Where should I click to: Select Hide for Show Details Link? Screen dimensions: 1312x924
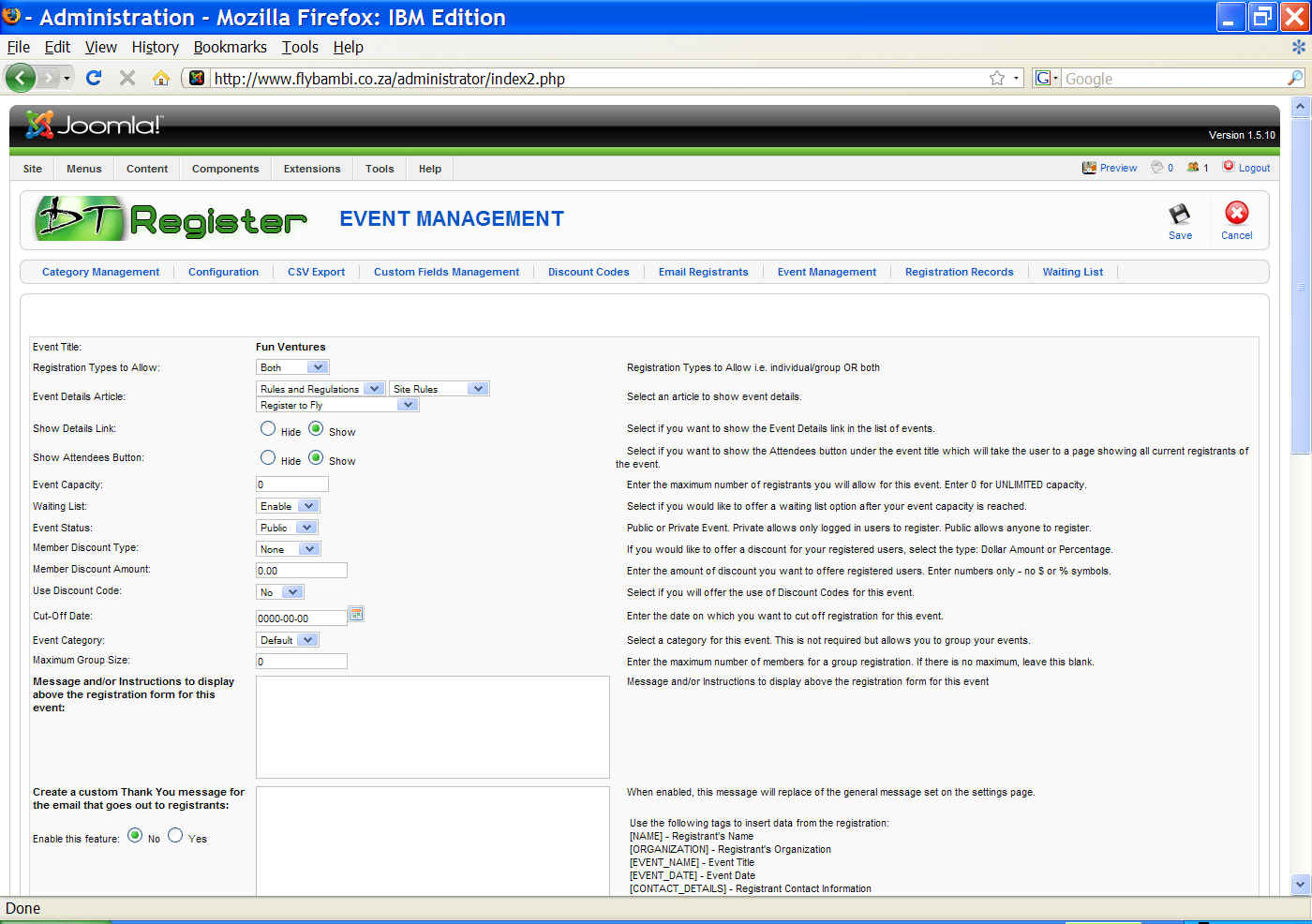(268, 429)
